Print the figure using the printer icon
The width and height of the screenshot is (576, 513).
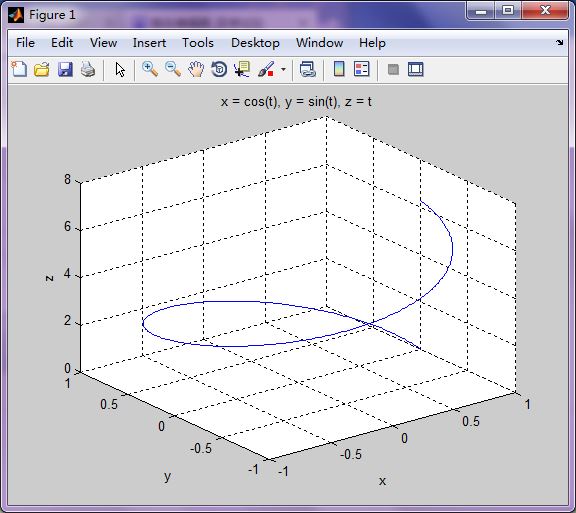pos(88,69)
